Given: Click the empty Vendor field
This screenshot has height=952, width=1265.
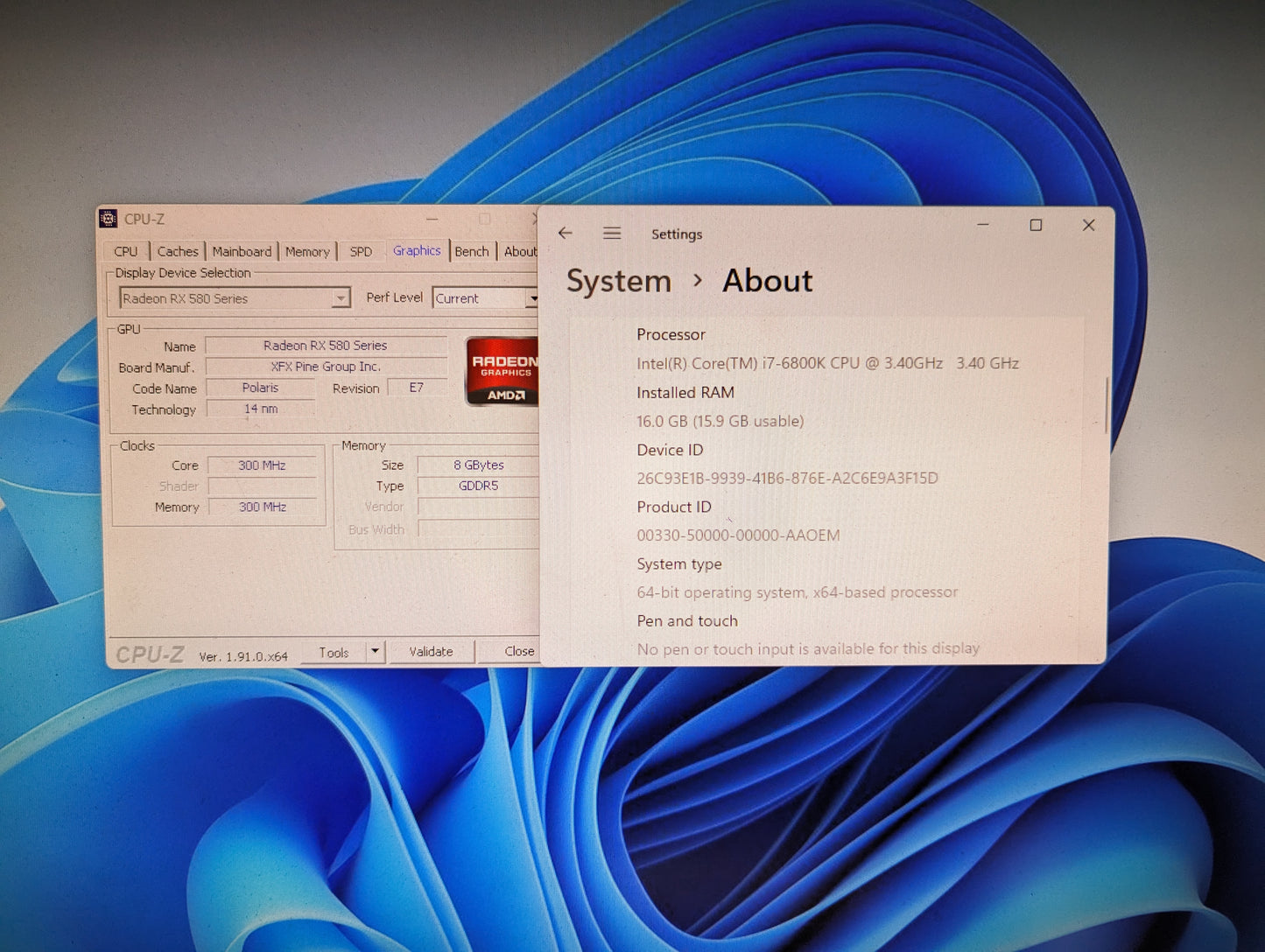Looking at the screenshot, I should [478, 507].
